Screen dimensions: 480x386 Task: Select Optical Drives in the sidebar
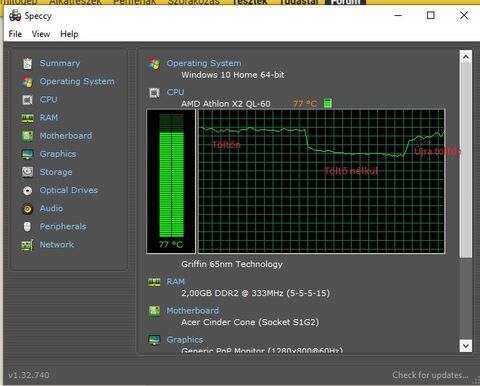click(x=69, y=190)
